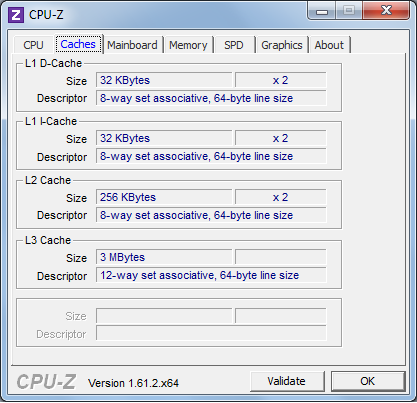
Task: Minimize the CPU-Z window
Action: (322, 11)
